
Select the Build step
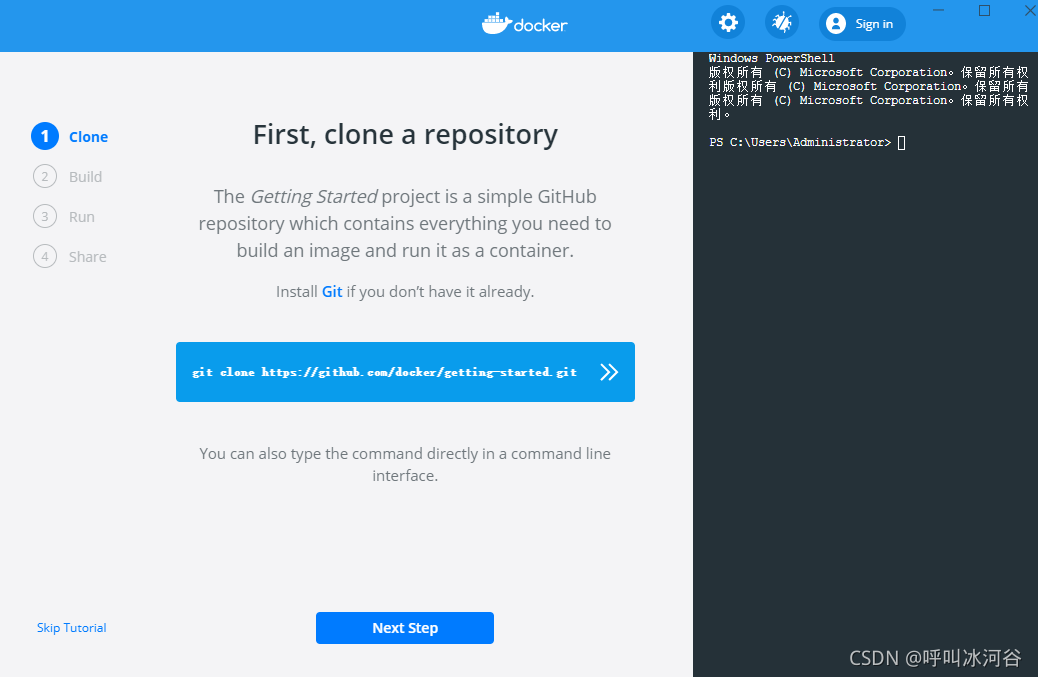(x=68, y=177)
